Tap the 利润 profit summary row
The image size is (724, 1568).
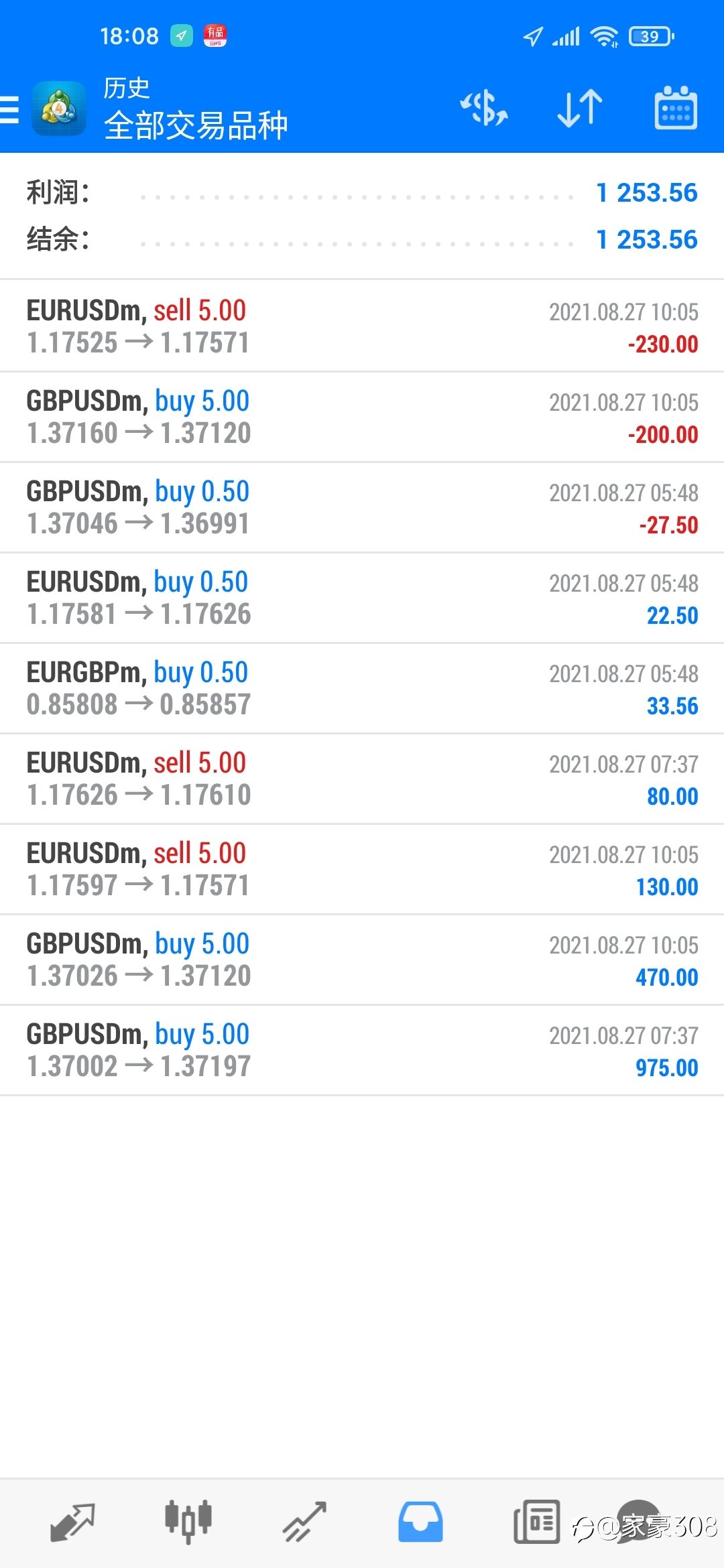[x=362, y=193]
